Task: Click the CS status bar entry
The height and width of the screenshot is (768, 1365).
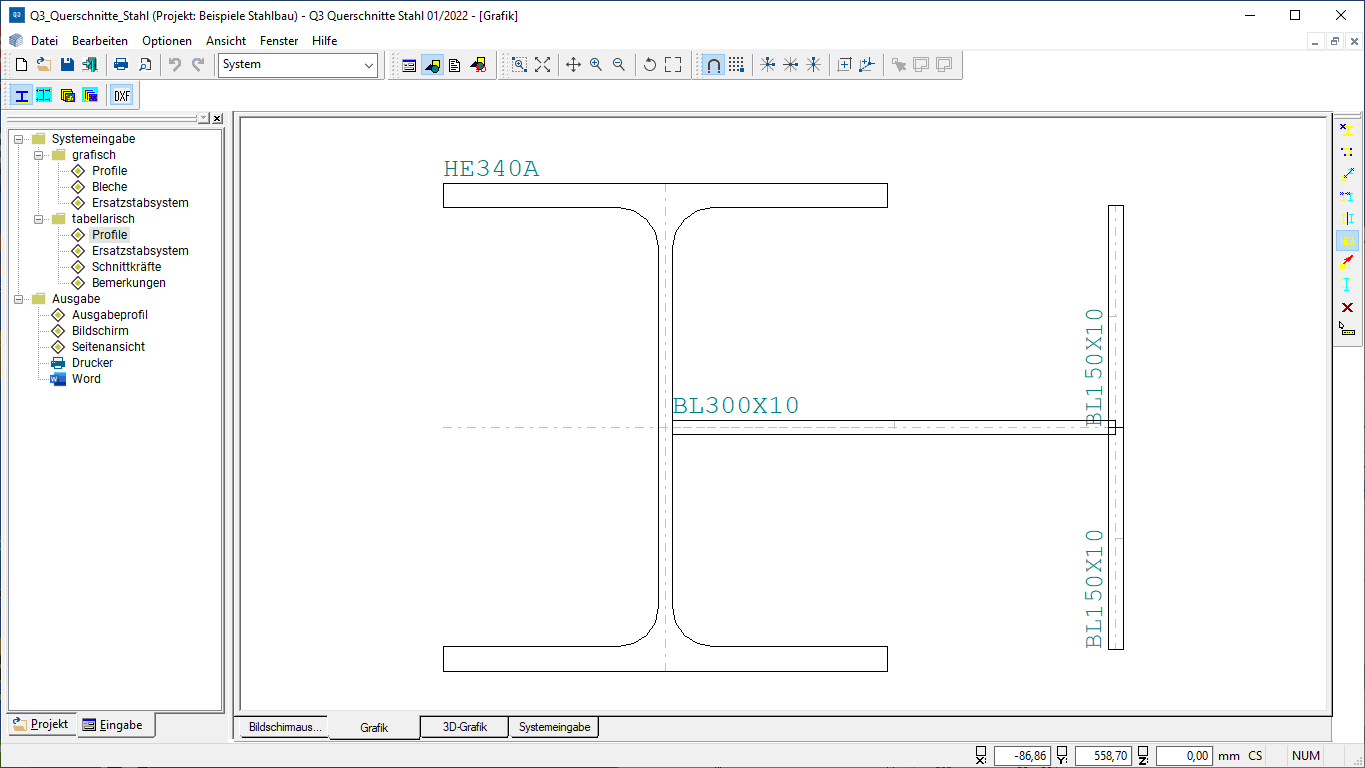Action: coord(1255,756)
